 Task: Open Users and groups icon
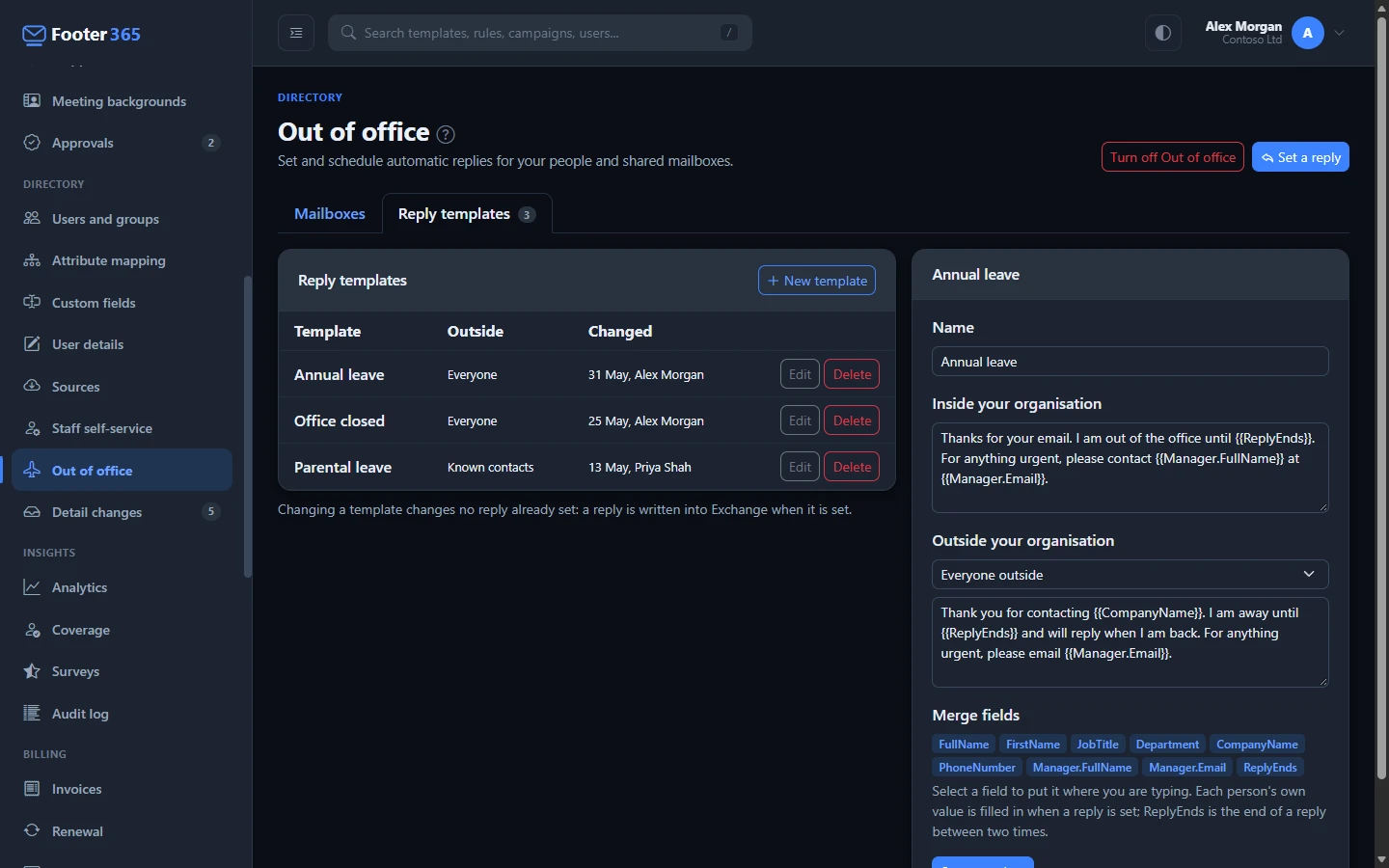click(x=32, y=219)
